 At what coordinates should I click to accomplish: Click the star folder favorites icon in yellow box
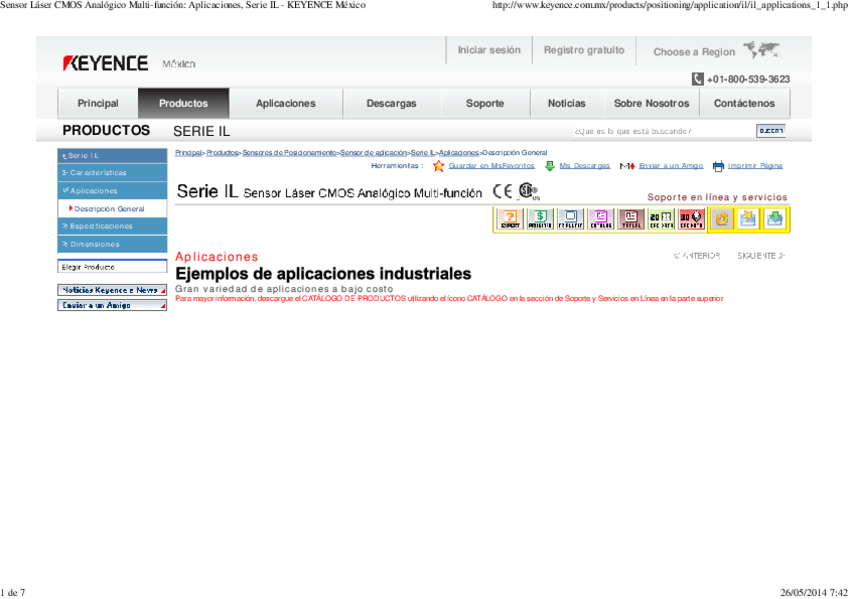(748, 219)
